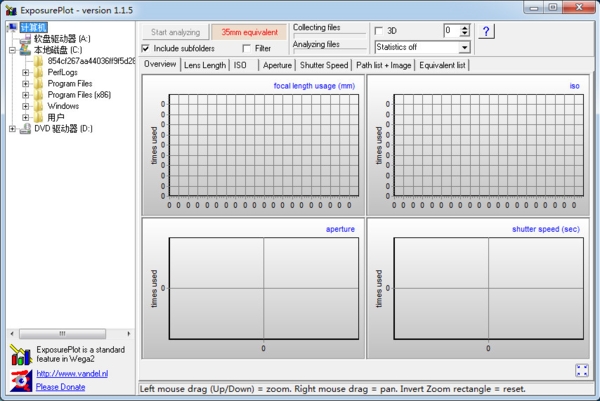Click the Program Files folder icon

(x=39, y=83)
